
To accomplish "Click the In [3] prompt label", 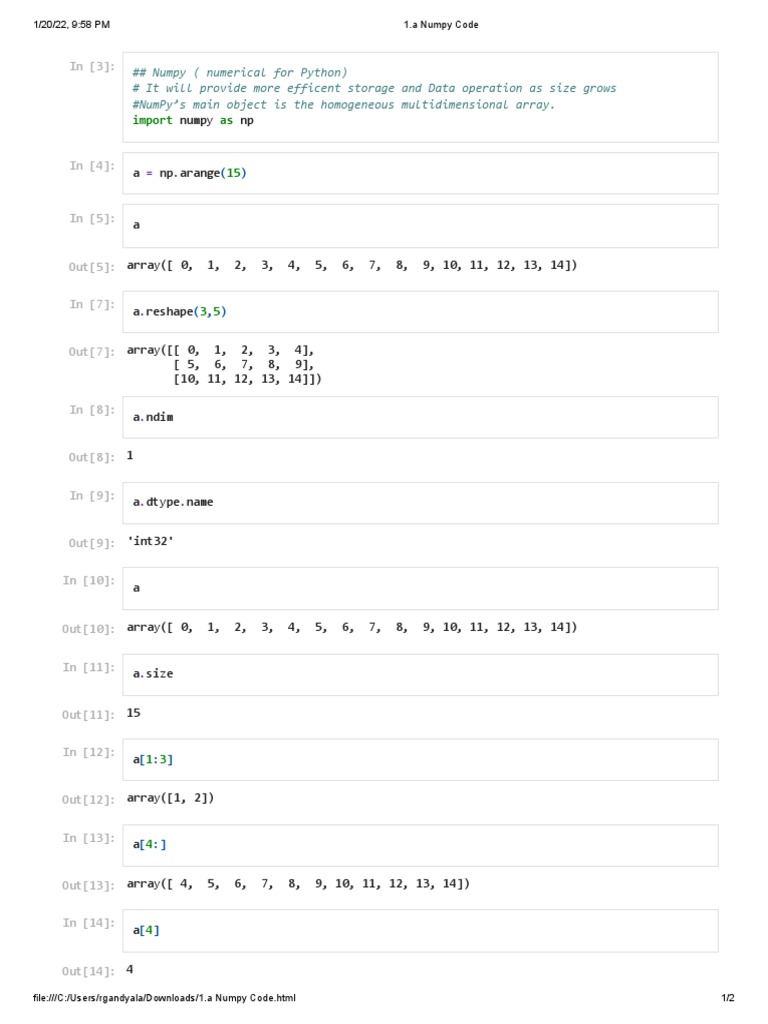I will [x=92, y=67].
